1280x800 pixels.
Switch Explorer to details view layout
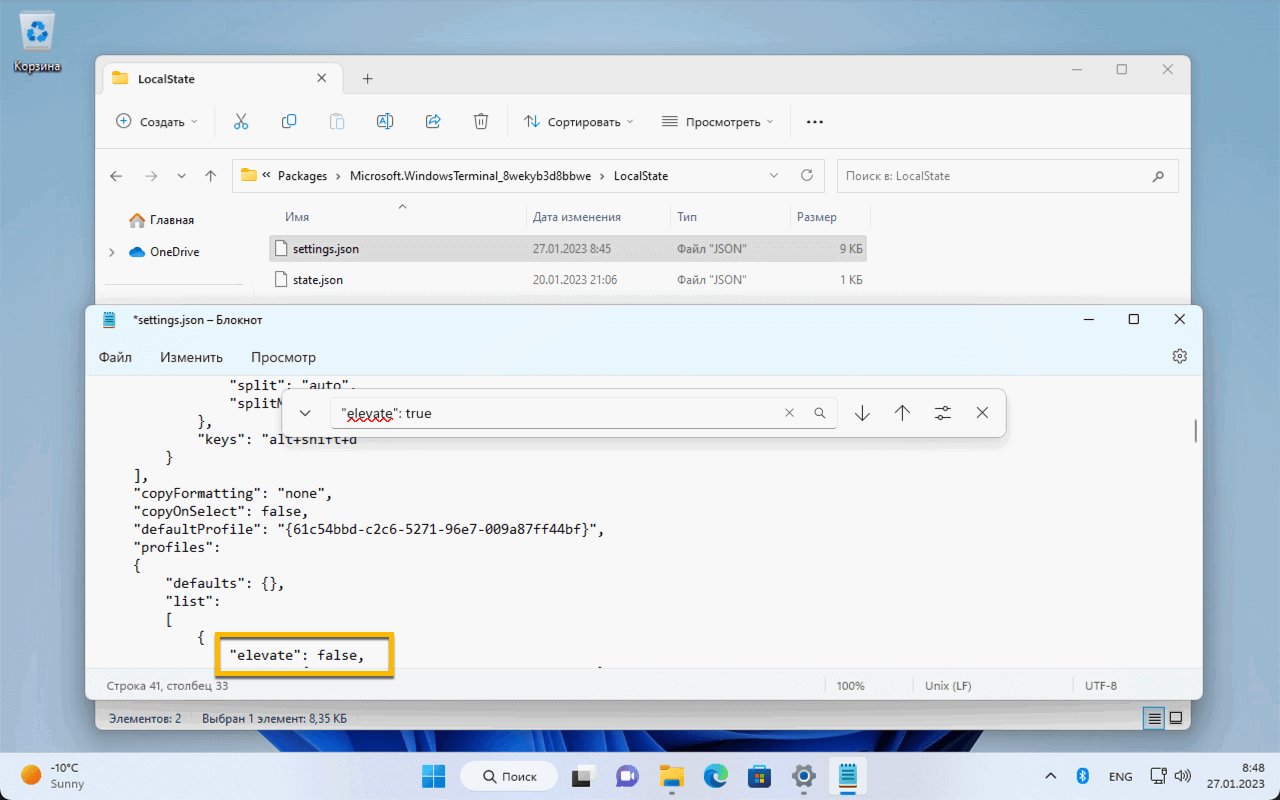tap(1155, 718)
